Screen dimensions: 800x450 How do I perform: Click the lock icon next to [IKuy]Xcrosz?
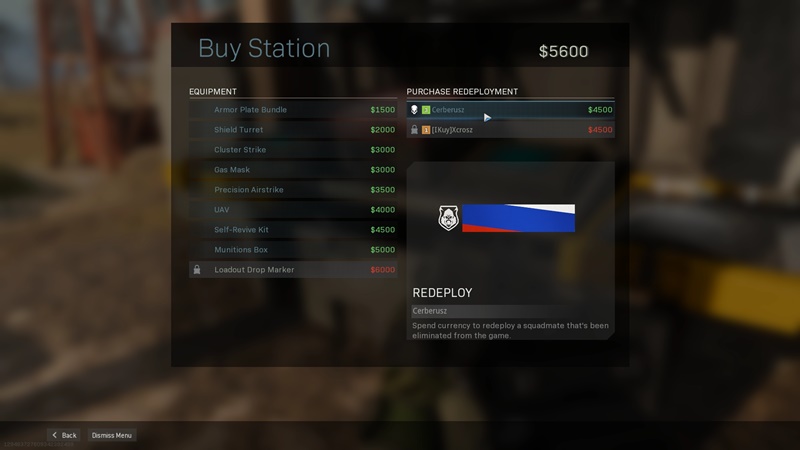click(414, 130)
